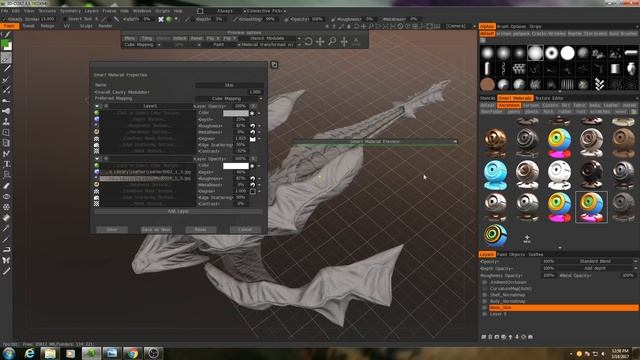Screen dimensions: 640x360
Task: Open the Camera dropdown
Action: [459, 26]
